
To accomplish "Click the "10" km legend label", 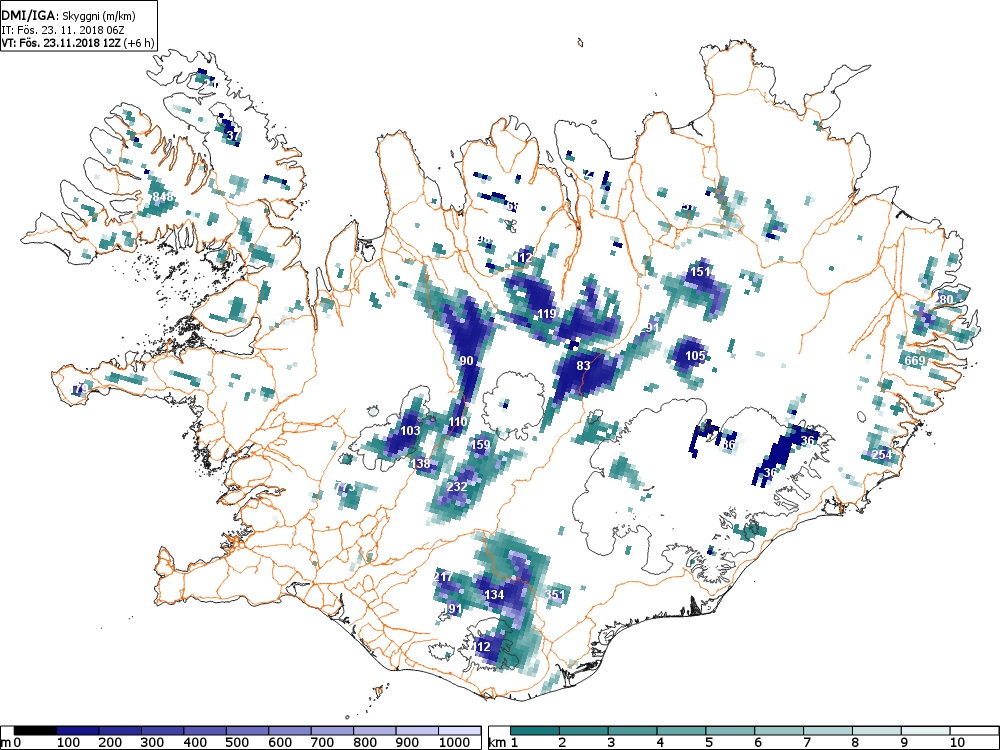I will 957,743.
